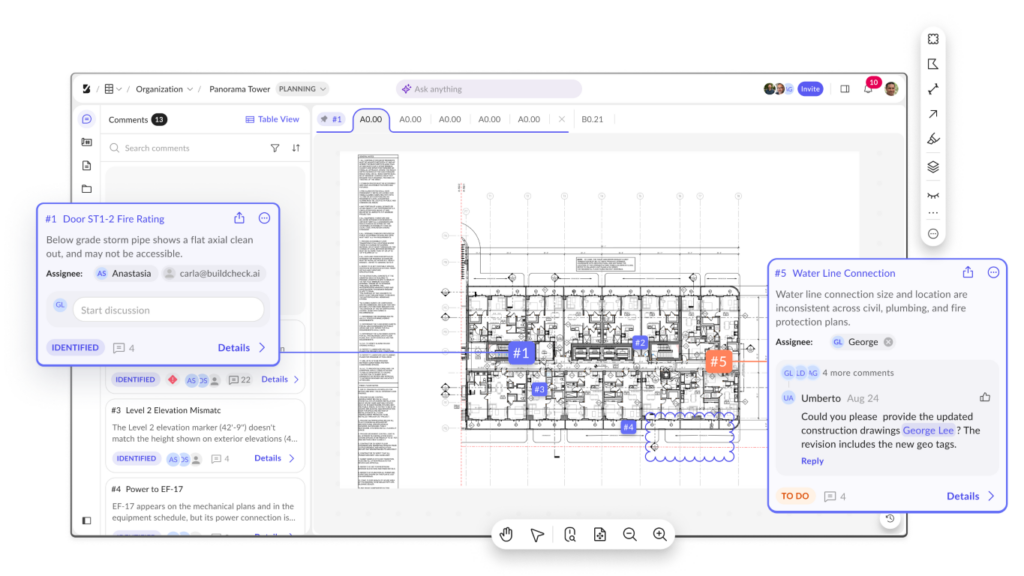Open the layers panel icon
The image size is (1024, 576).
pyautogui.click(x=932, y=167)
